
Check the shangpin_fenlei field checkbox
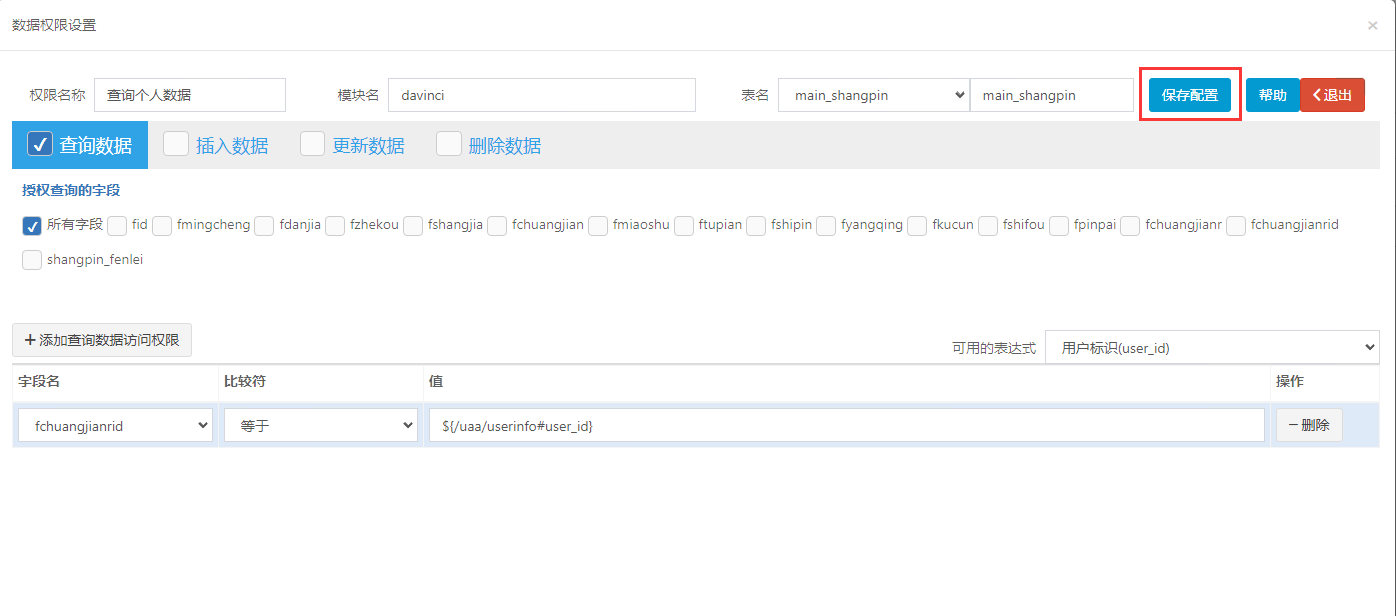coord(31,260)
